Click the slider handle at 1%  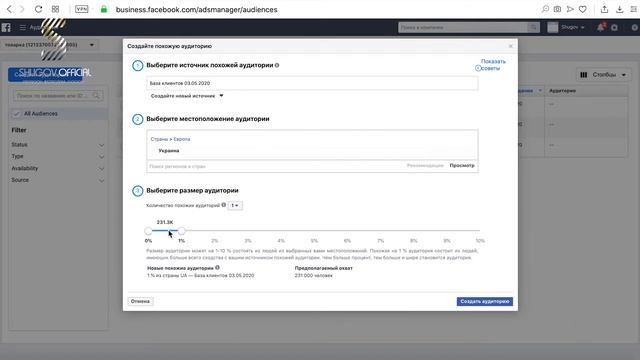coord(181,231)
